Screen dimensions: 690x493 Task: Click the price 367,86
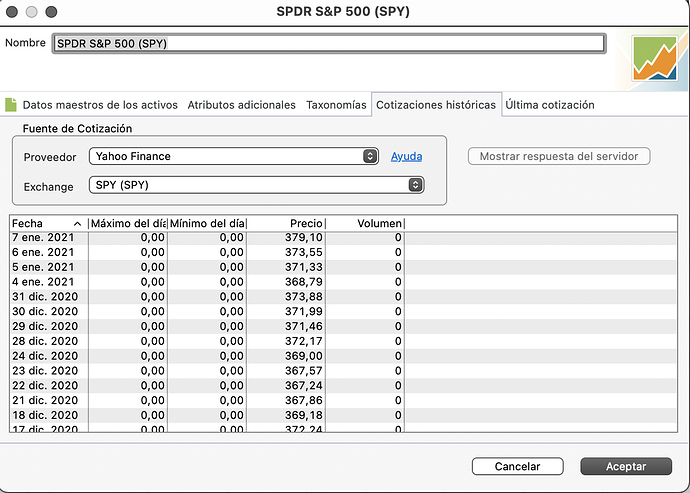304,400
